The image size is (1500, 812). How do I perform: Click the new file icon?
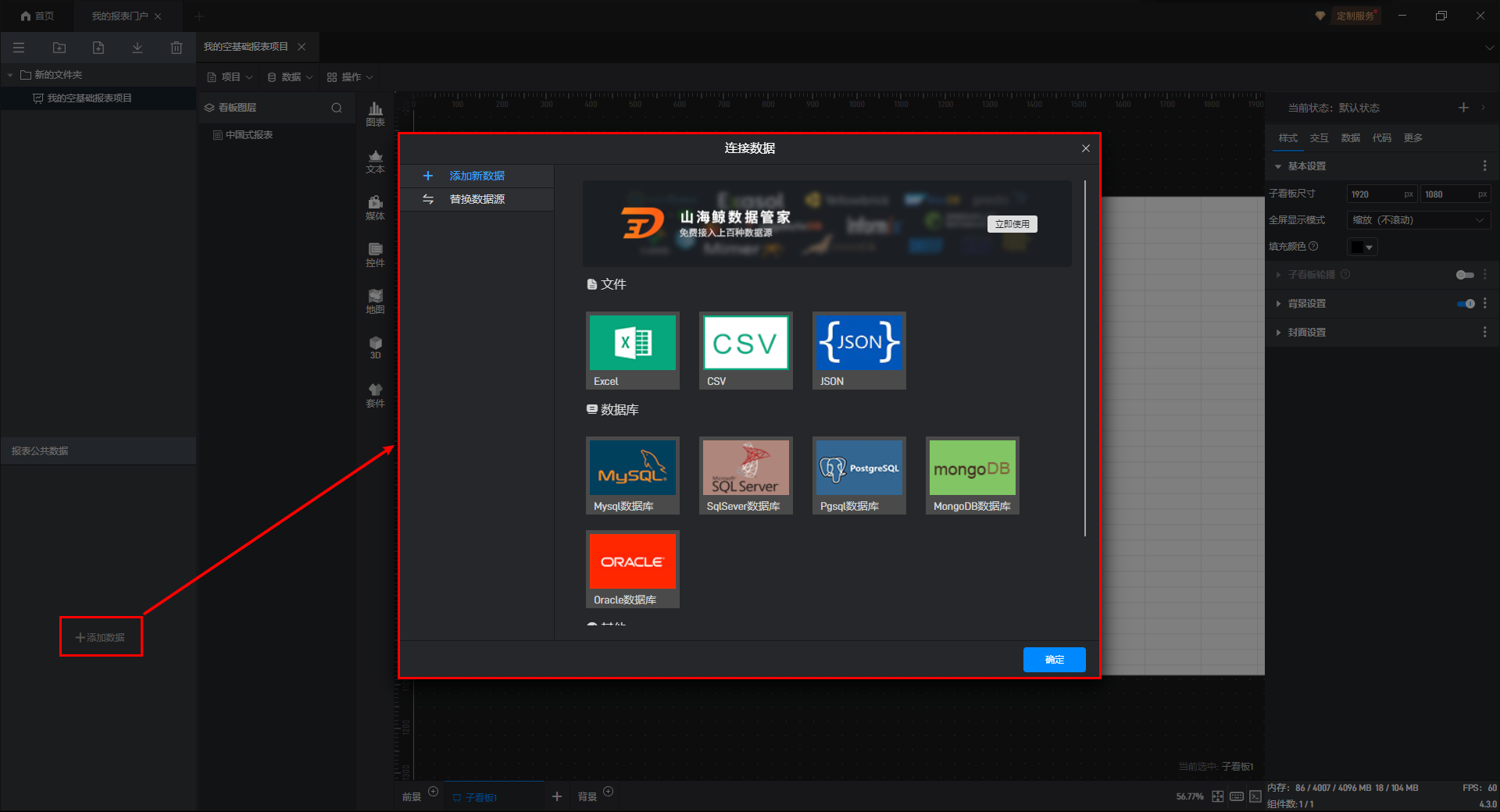[98, 48]
